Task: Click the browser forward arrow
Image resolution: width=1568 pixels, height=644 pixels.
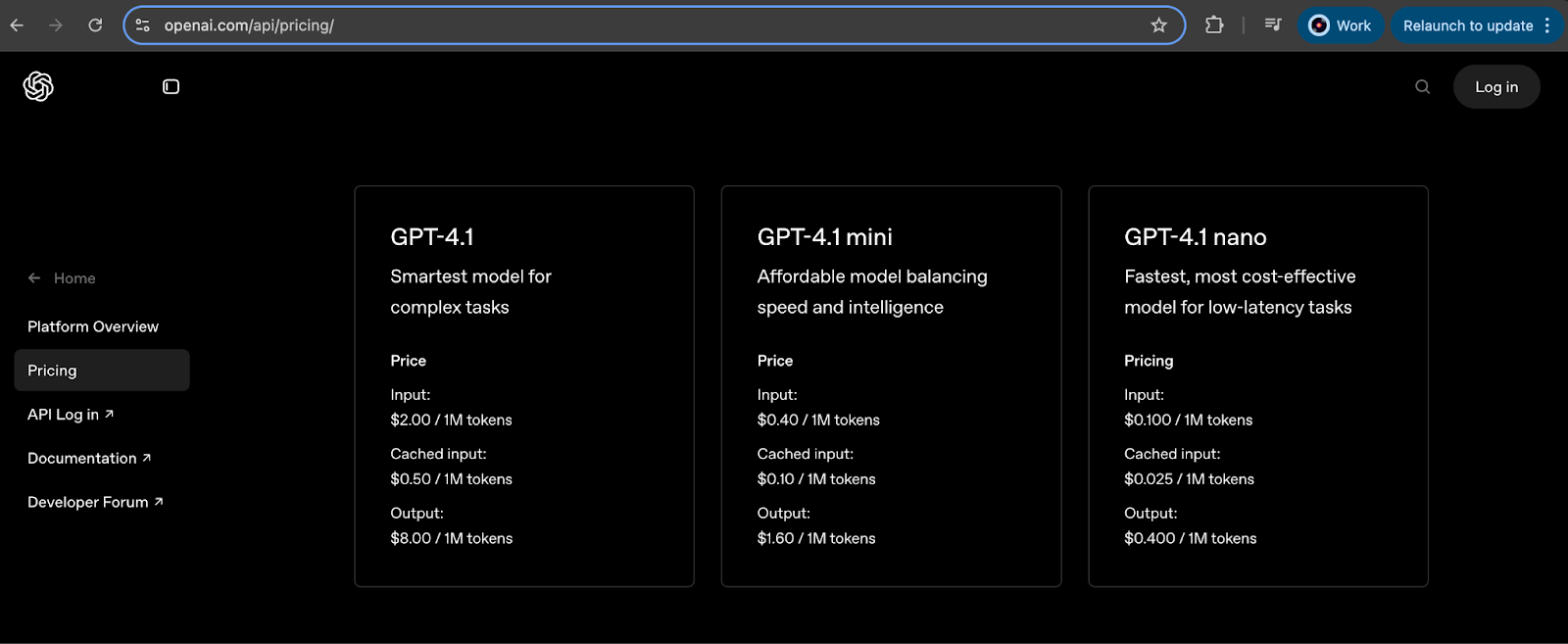Action: pyautogui.click(x=56, y=25)
